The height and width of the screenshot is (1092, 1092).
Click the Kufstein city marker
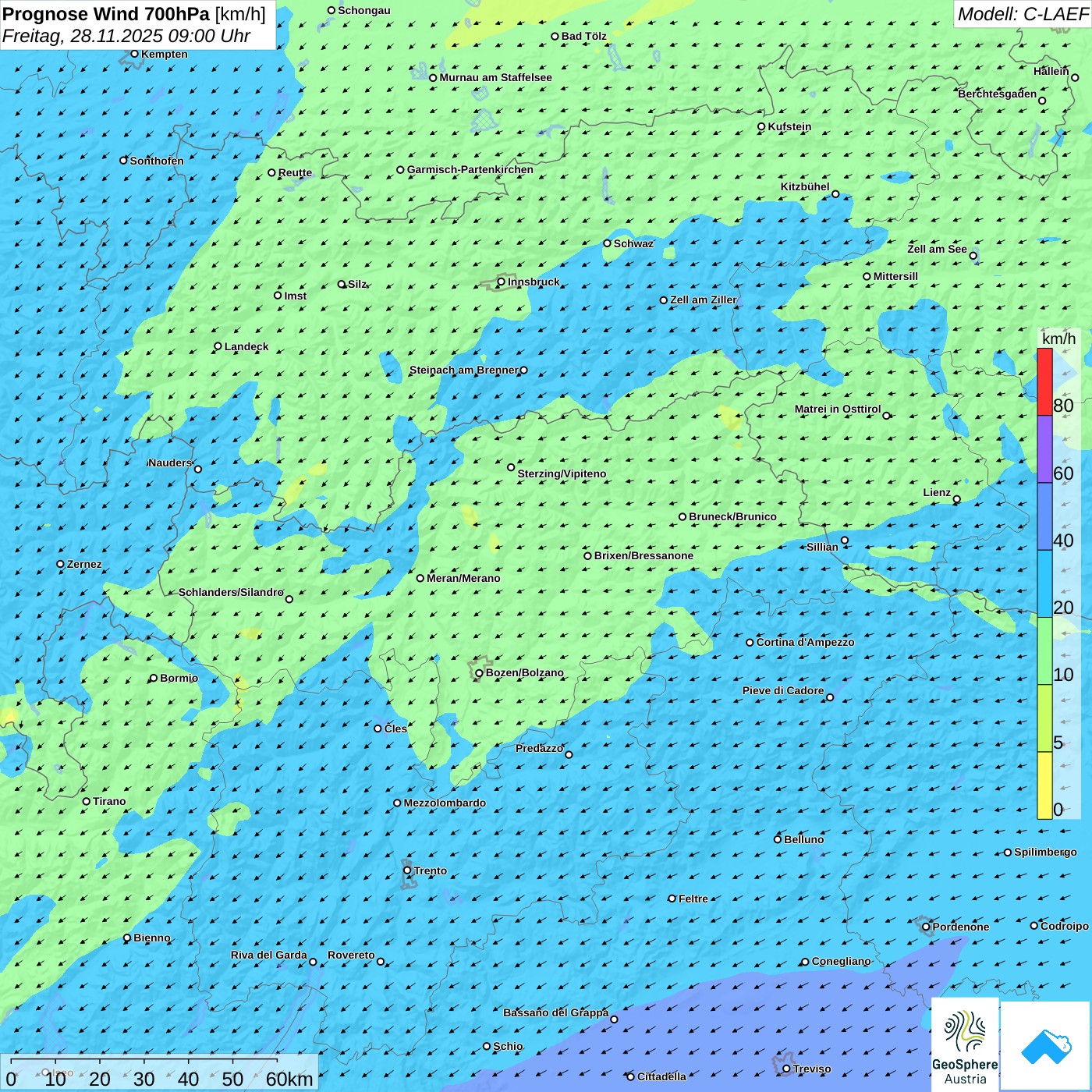coord(761,126)
